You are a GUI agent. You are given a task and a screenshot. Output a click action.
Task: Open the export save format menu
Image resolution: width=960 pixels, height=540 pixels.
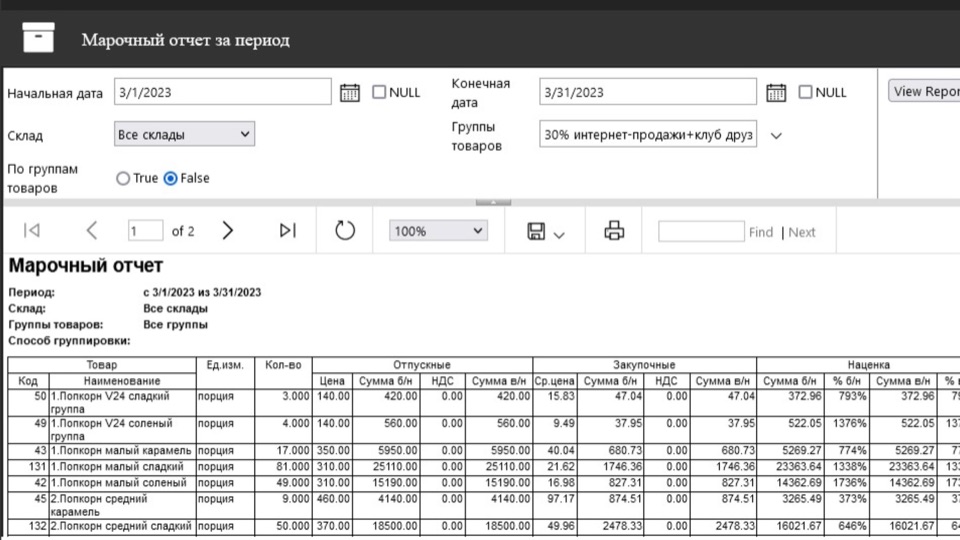pos(545,232)
